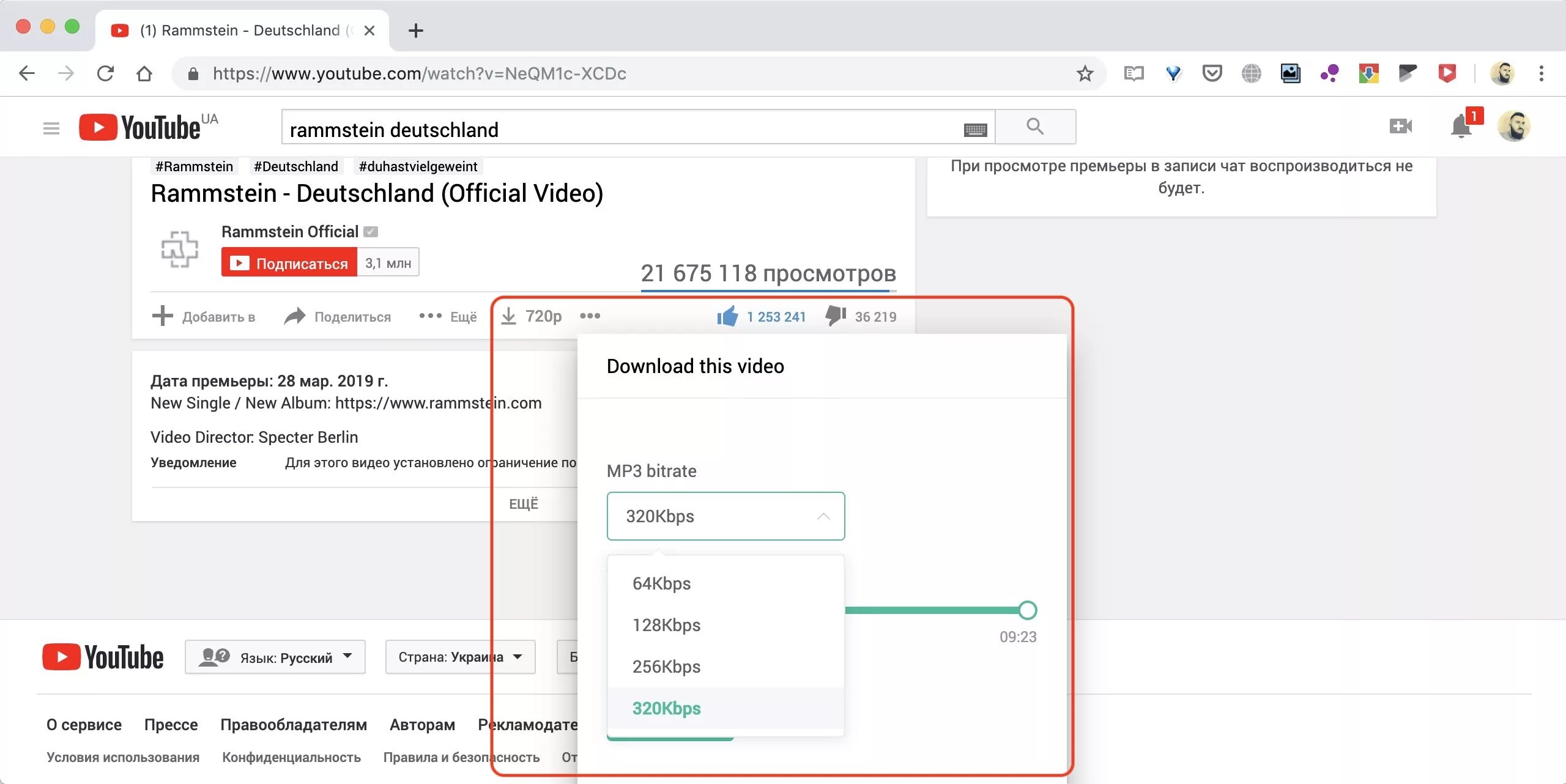Open the hamburger guide menu
This screenshot has height=784, width=1566.
point(51,128)
